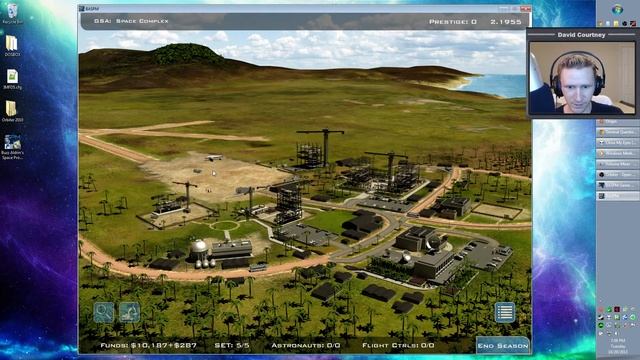Click the David Courtney webcam thumbnail
Viewport: 640px width, 360px height.
[x=582, y=77]
